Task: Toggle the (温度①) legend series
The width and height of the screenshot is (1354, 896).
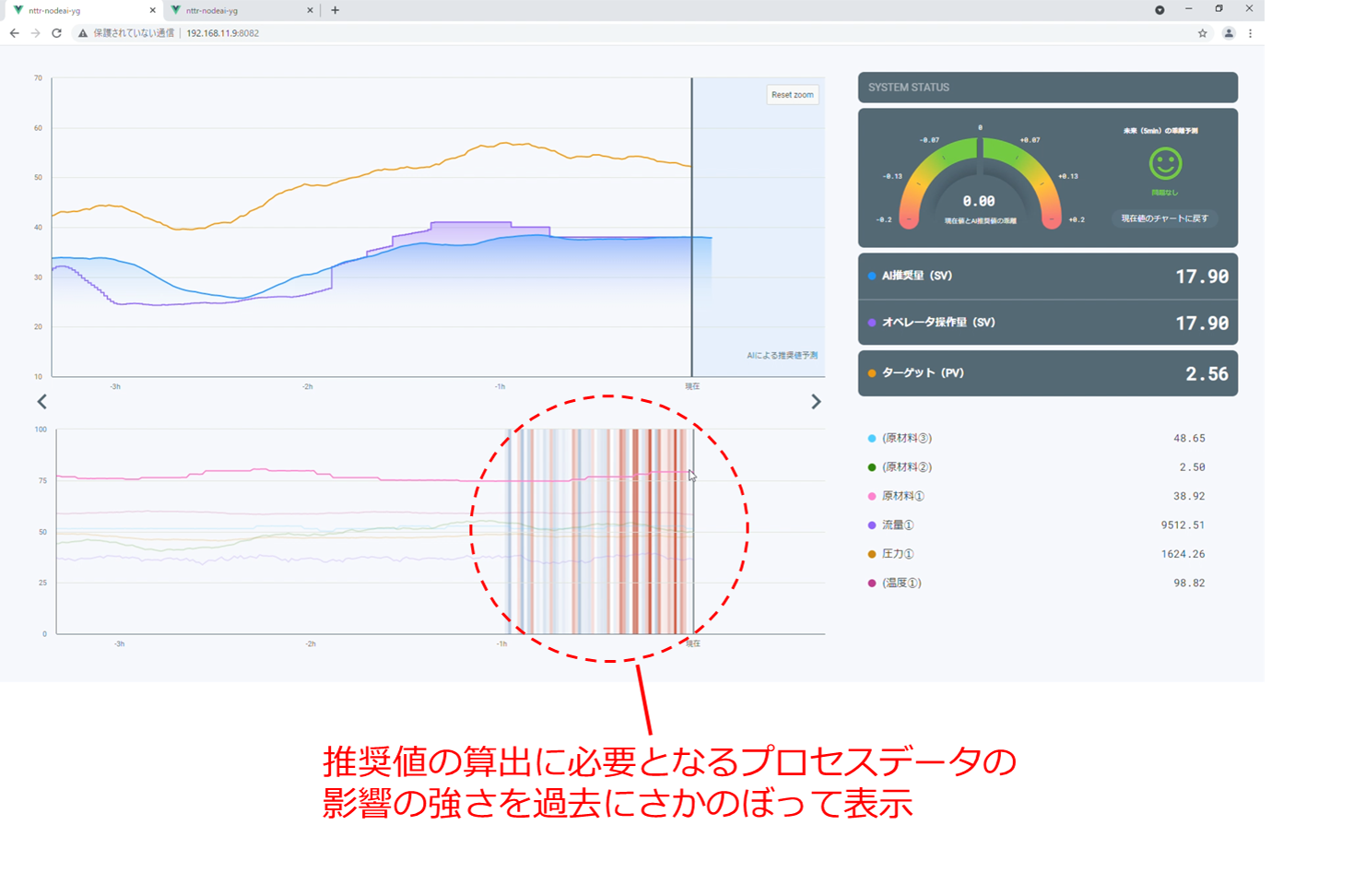Action: pos(894,584)
